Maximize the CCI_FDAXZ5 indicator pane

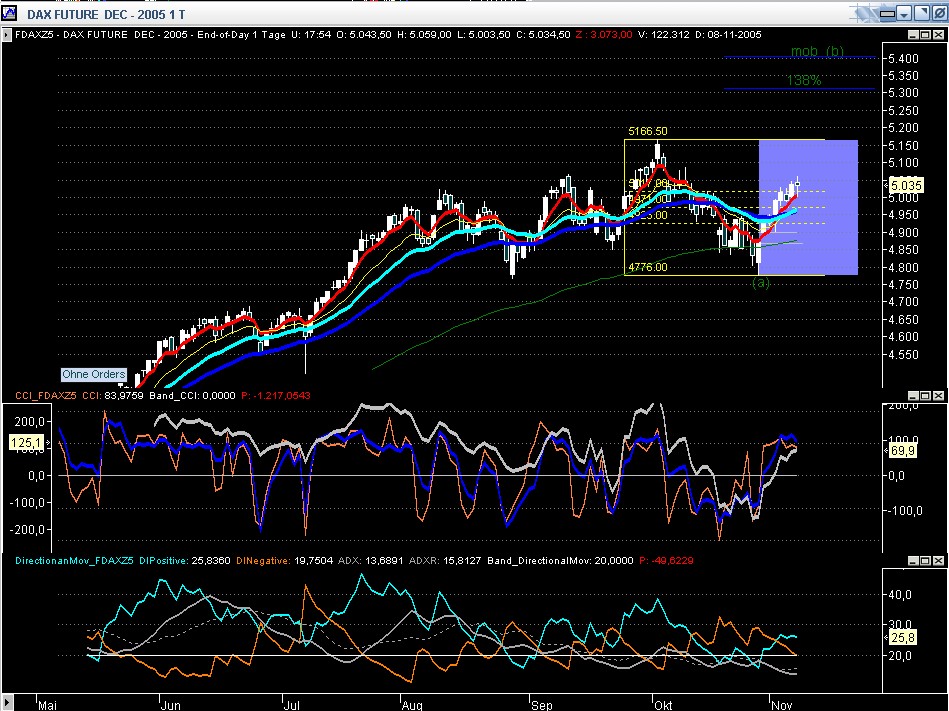pos(925,396)
